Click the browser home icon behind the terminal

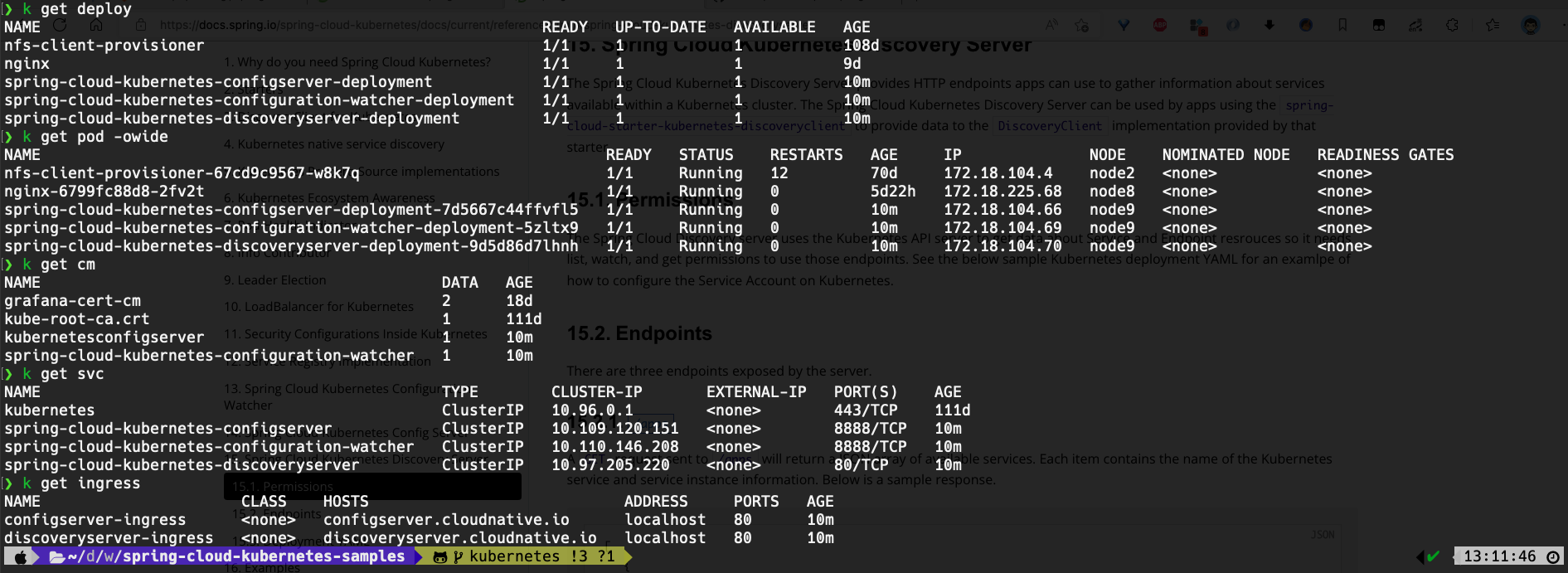96,25
